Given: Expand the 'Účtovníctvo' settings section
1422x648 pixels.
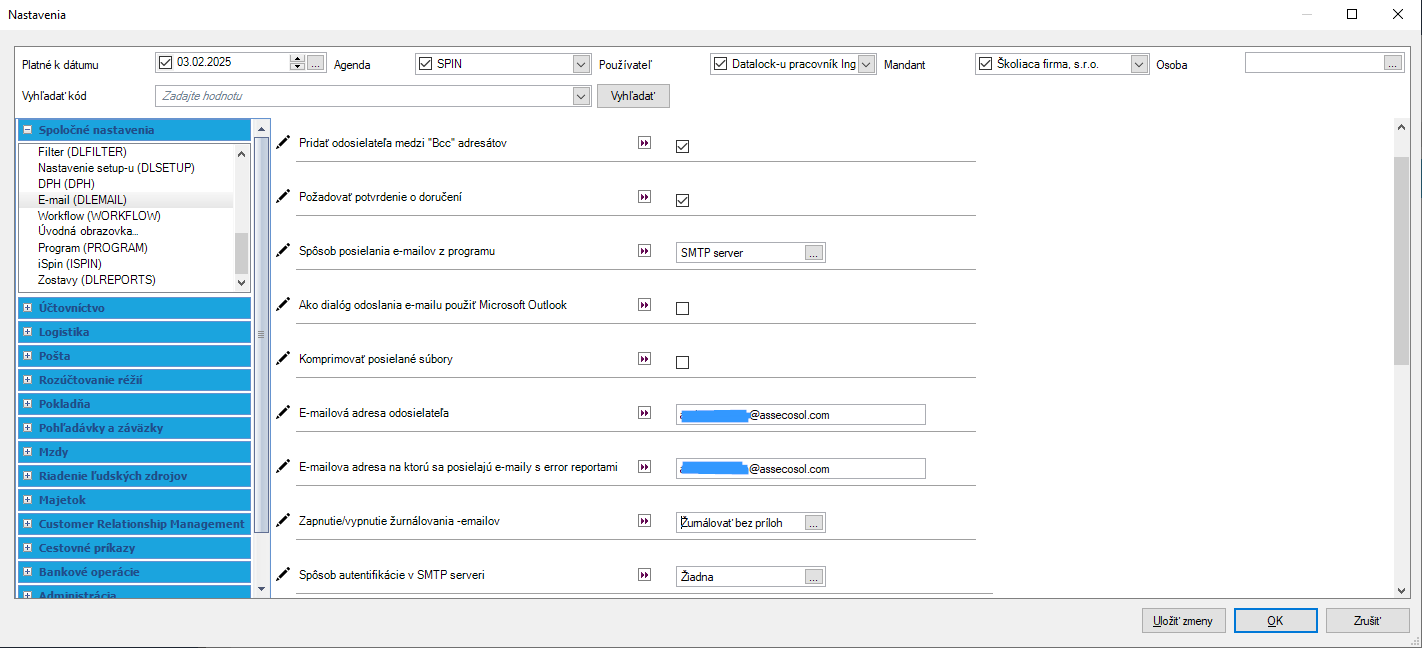Looking at the screenshot, I should pyautogui.click(x=28, y=308).
